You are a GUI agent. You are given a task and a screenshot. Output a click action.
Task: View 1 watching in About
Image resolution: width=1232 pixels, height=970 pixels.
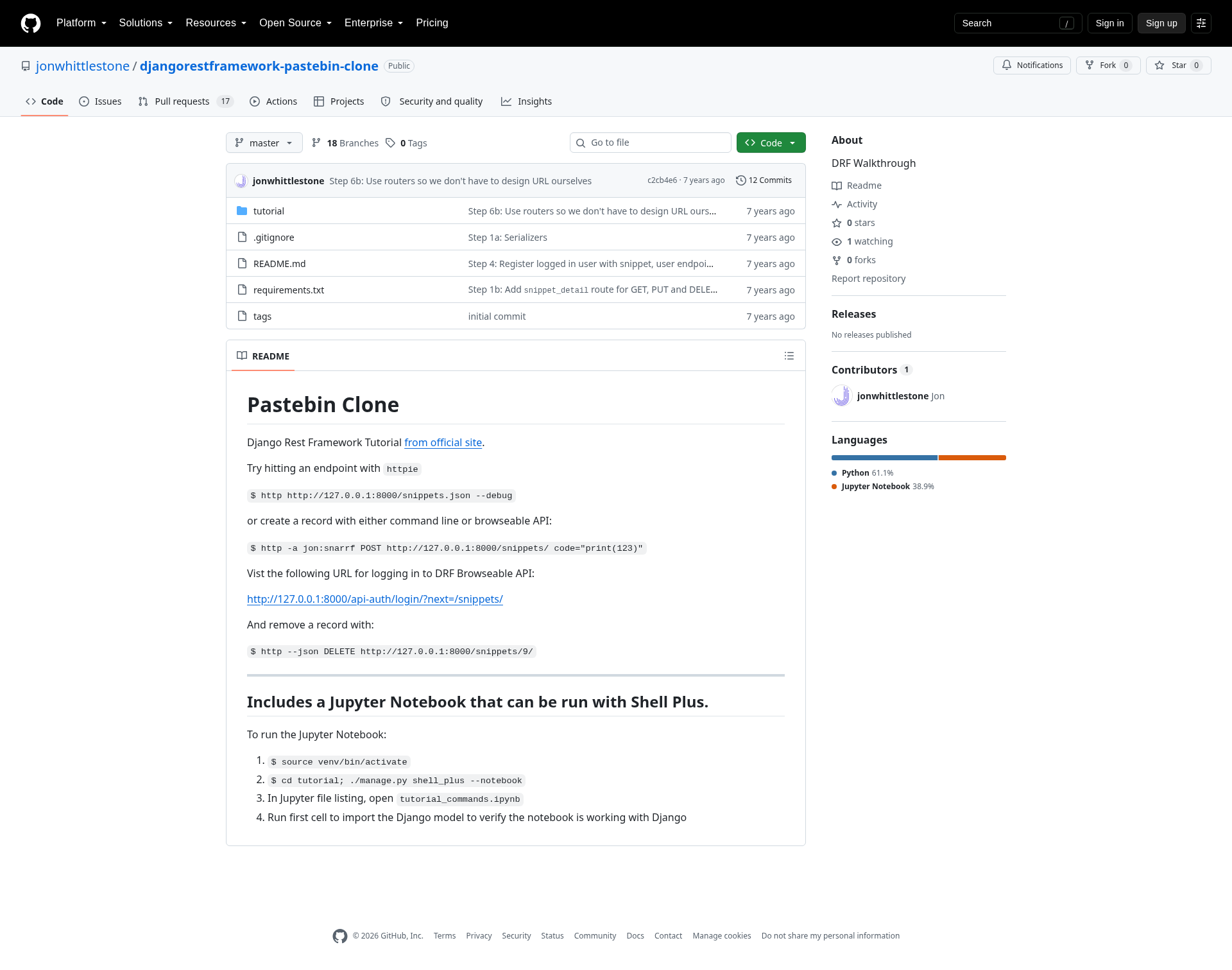(862, 241)
